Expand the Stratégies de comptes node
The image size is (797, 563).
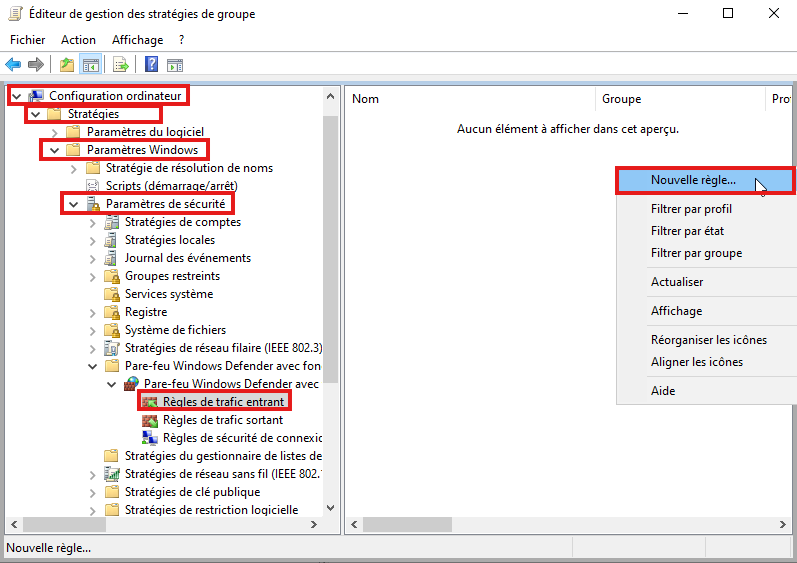[93, 222]
